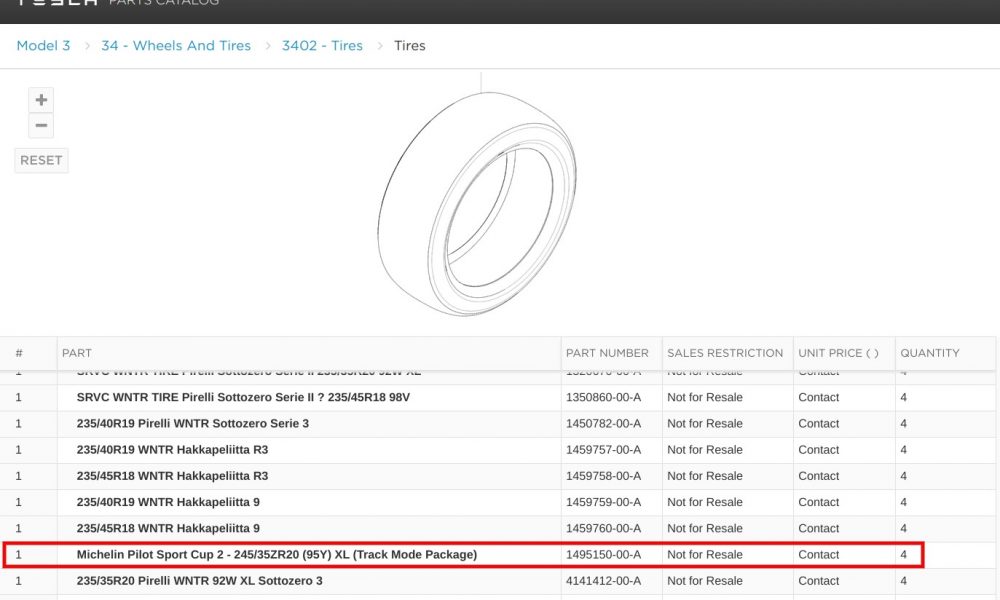This screenshot has width=1000, height=600.
Task: Select 235/45R18 WNTR Hakkapeliitta R3 part
Action: (x=172, y=476)
